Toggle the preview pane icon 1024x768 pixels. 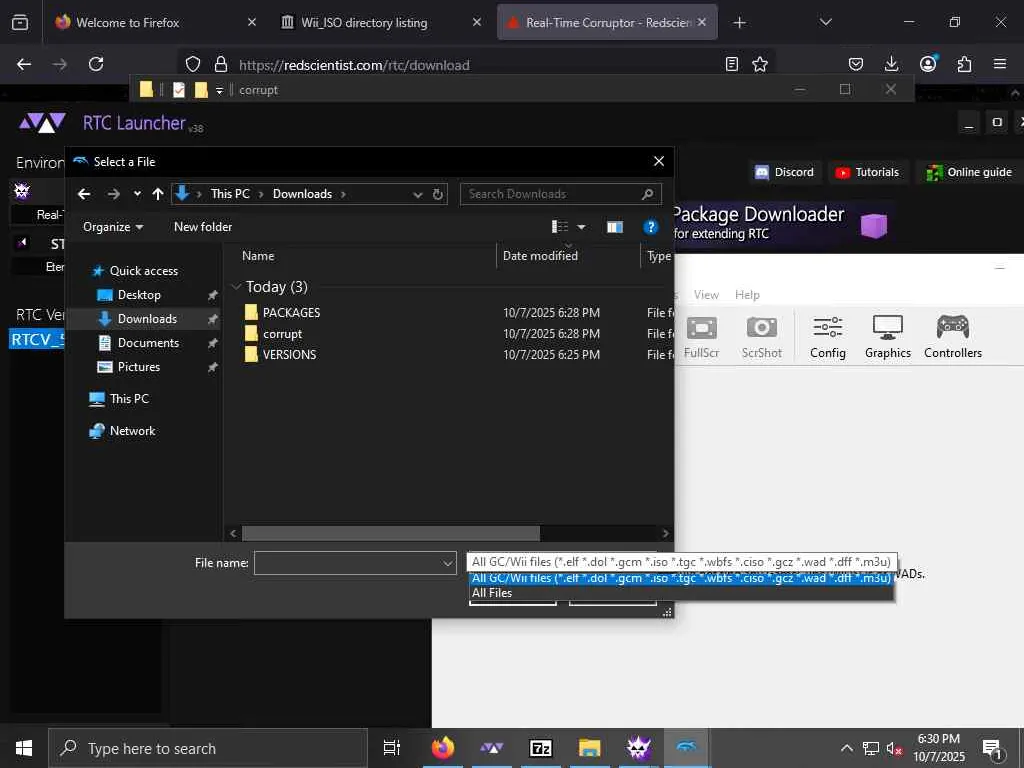(615, 227)
